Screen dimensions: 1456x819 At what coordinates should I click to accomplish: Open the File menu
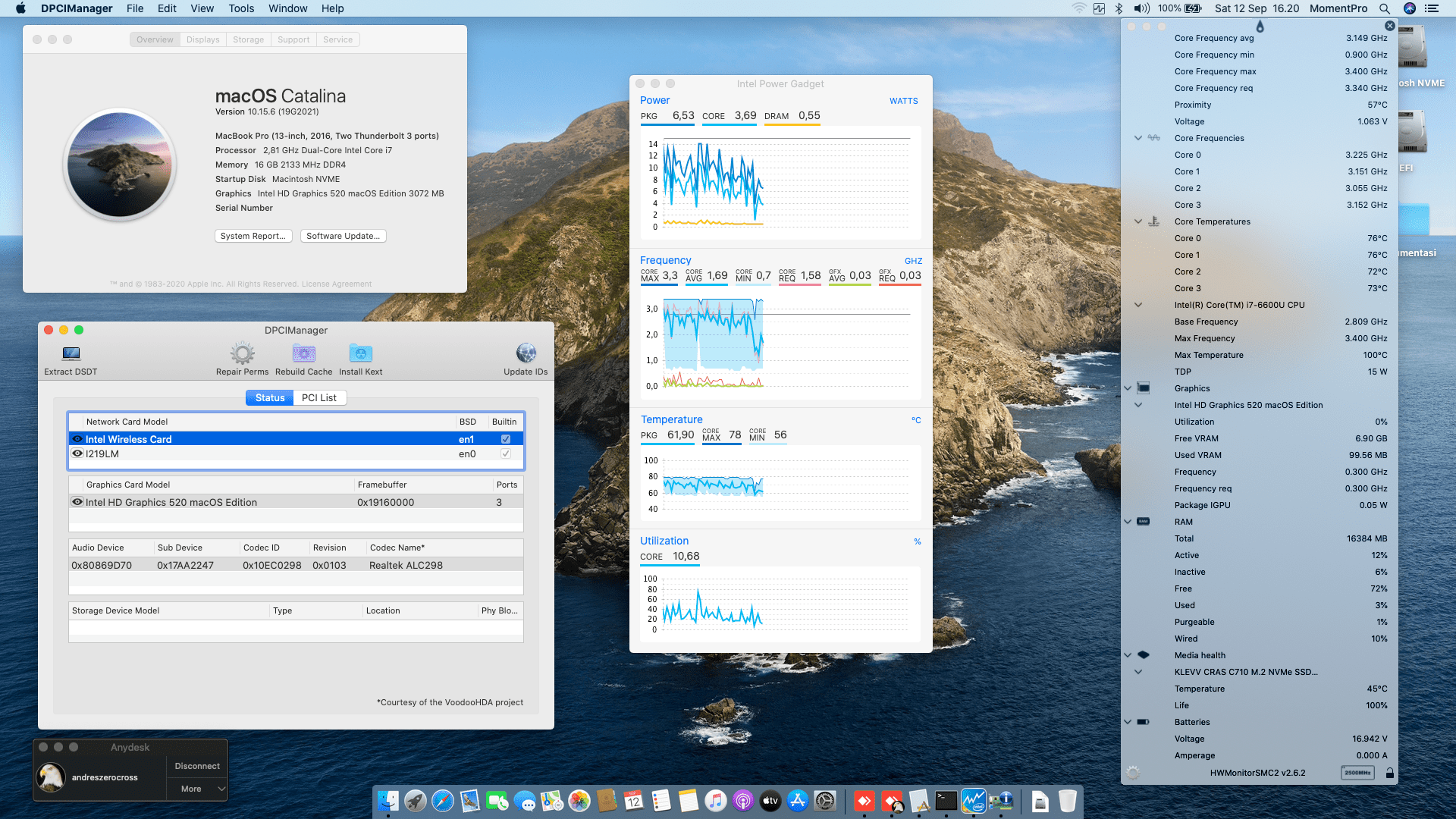[135, 8]
